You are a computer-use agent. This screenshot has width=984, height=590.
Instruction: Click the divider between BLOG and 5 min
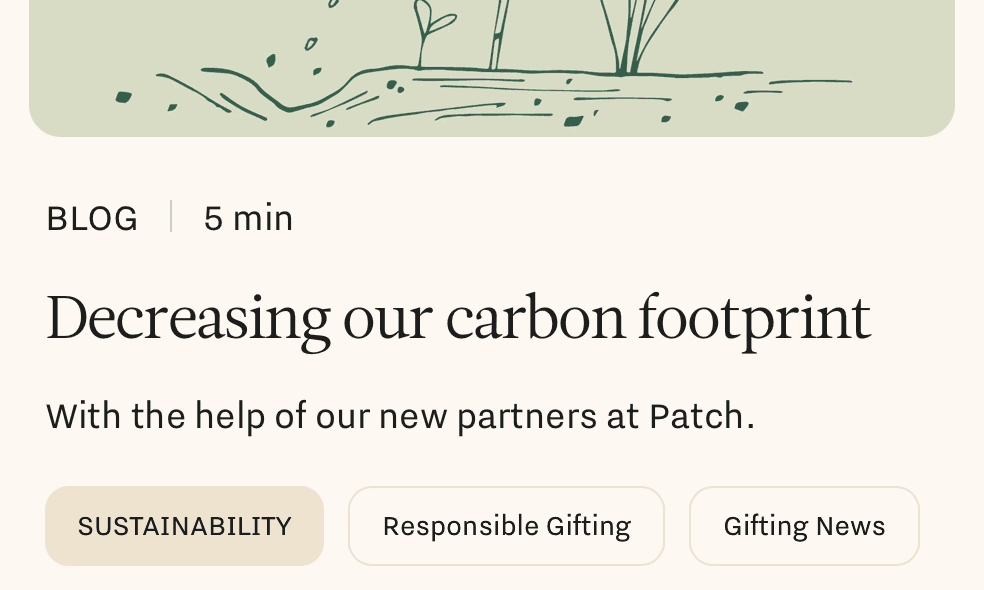click(171, 217)
